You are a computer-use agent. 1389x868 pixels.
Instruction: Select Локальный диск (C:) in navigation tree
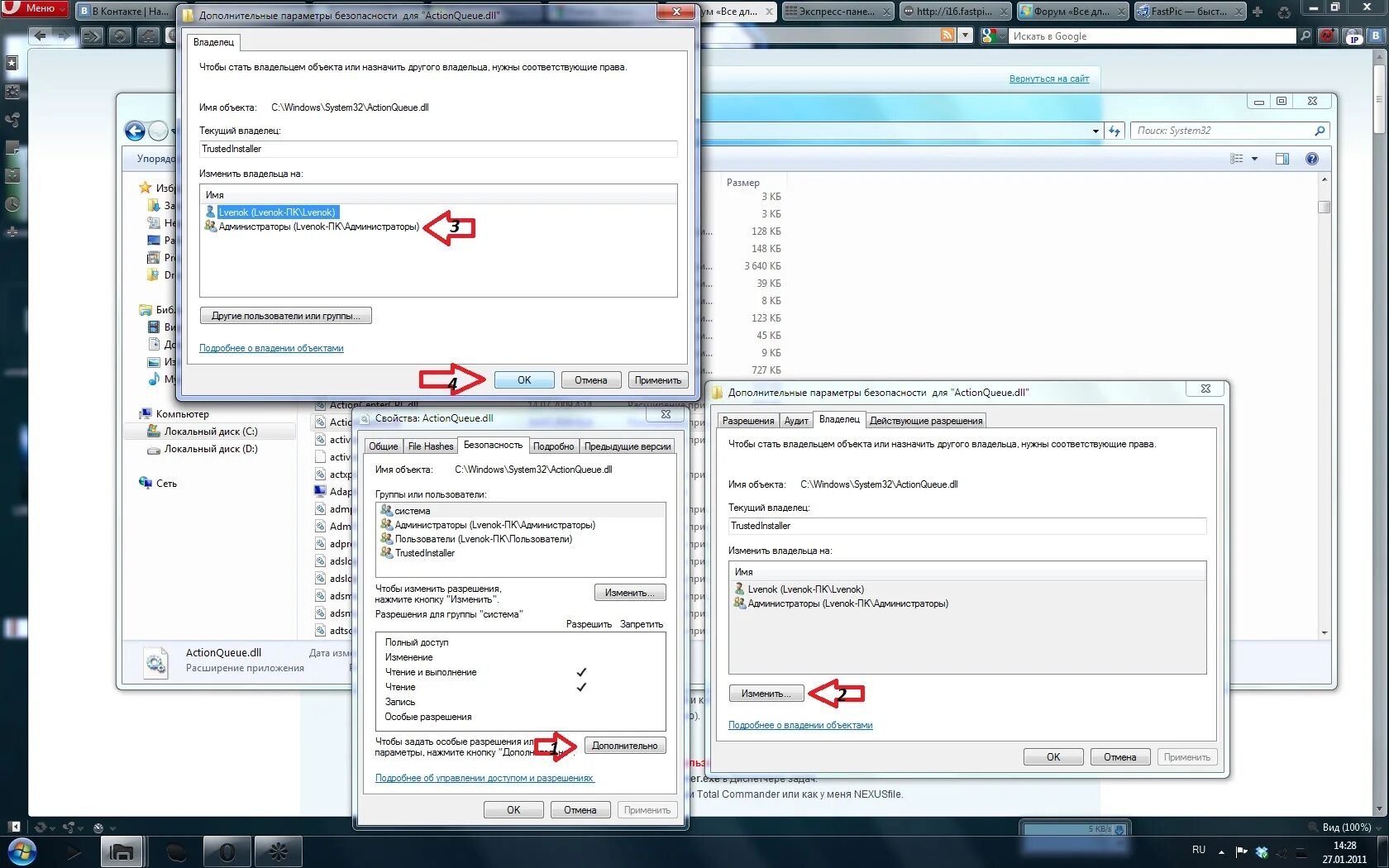[x=210, y=432]
